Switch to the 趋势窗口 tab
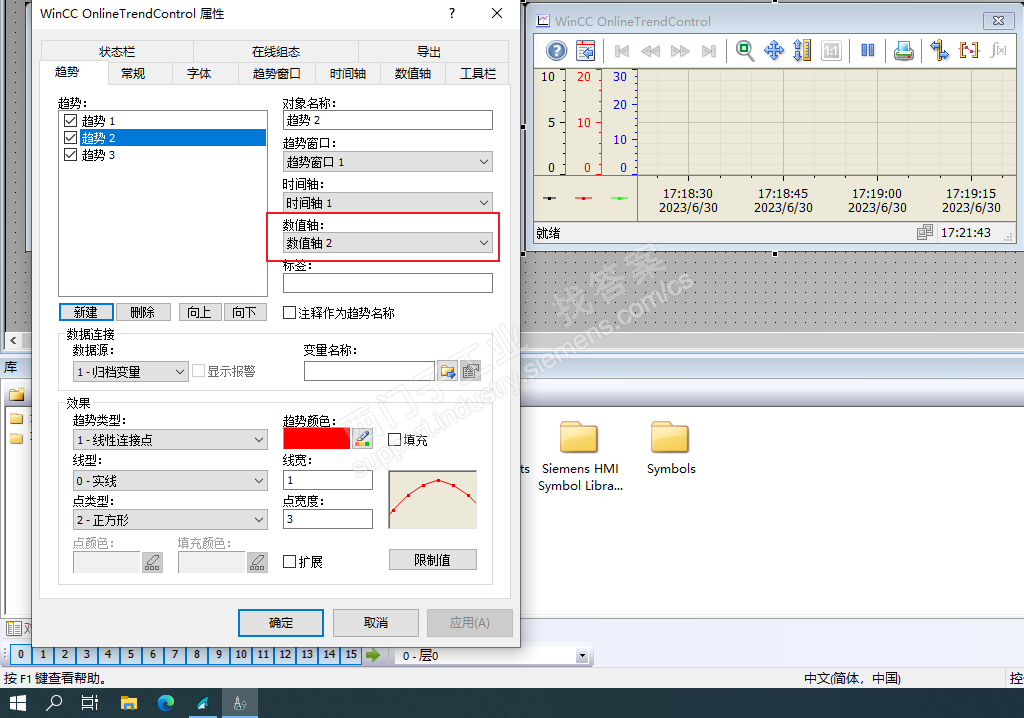This screenshot has height=718, width=1024. tap(276, 73)
